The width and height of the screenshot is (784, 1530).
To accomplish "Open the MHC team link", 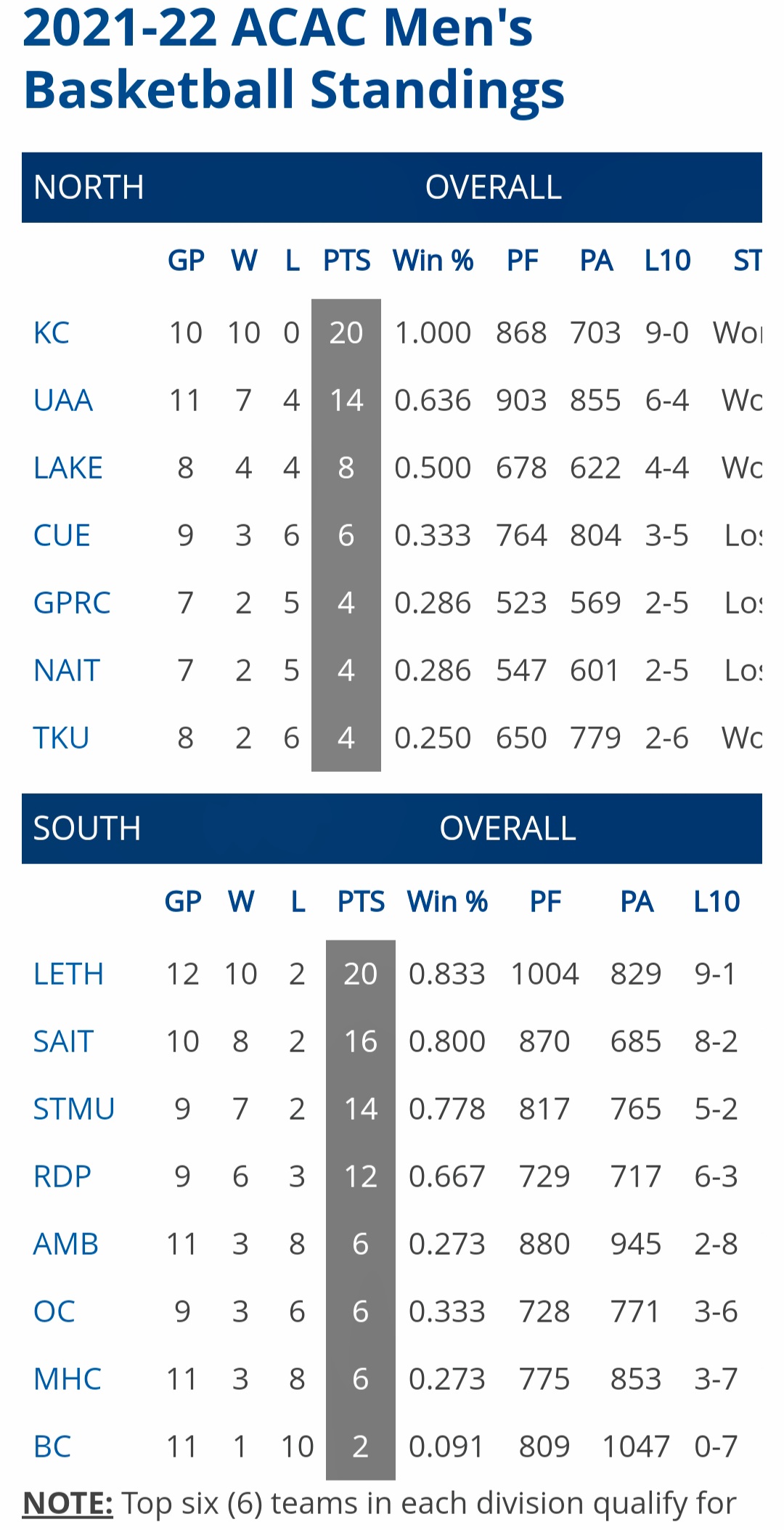I will coord(68,1380).
